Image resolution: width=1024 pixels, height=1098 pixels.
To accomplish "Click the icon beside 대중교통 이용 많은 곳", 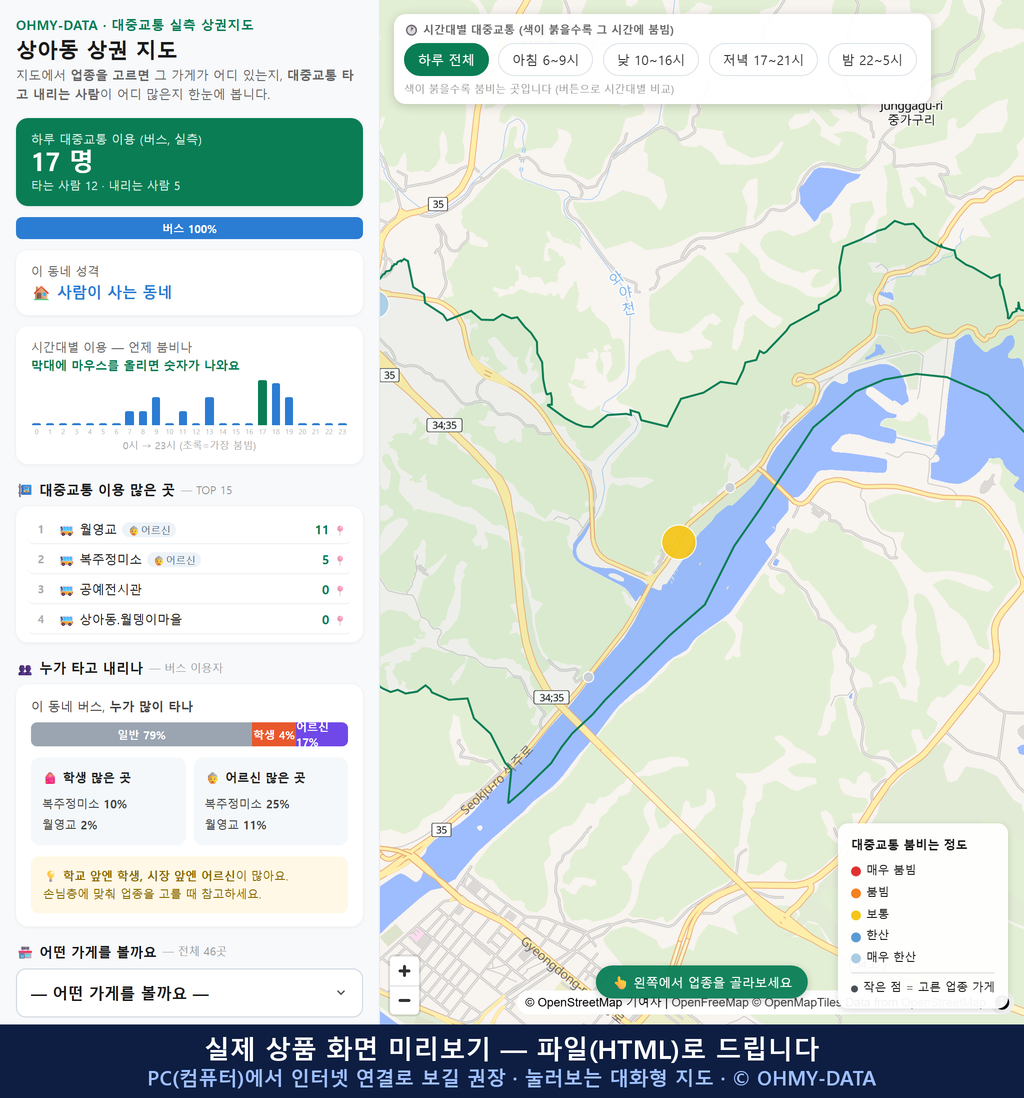I will pyautogui.click(x=25, y=490).
